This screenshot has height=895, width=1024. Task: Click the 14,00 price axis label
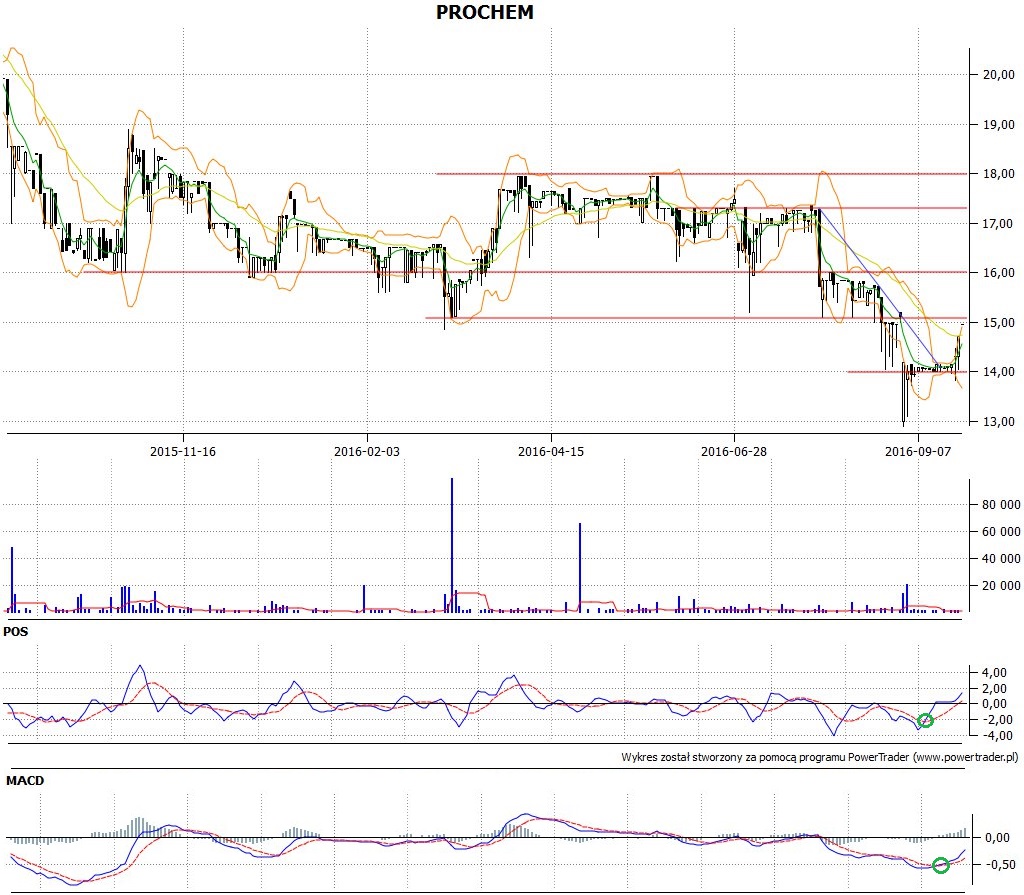coord(999,372)
